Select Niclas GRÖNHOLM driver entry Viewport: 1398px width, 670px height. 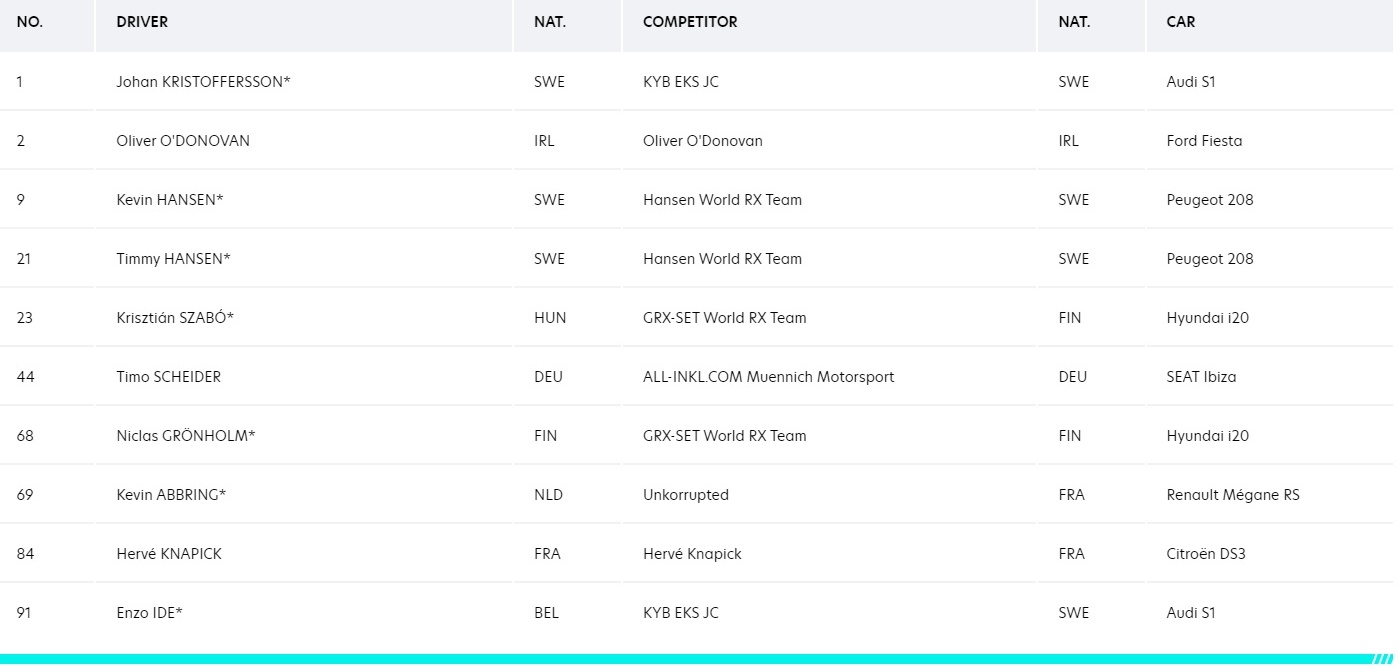tap(186, 436)
